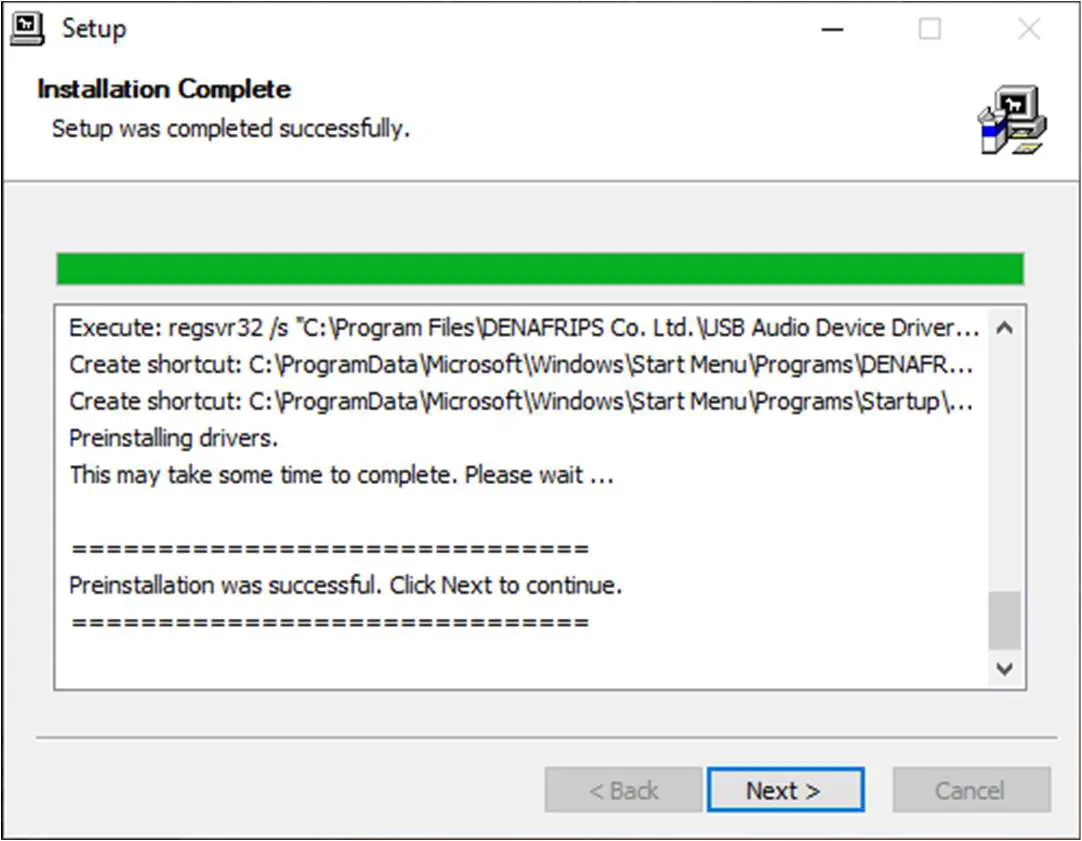Image resolution: width=1082 pixels, height=841 pixels.
Task: Select the 'Preinstallation was successful' log line
Action: click(346, 585)
